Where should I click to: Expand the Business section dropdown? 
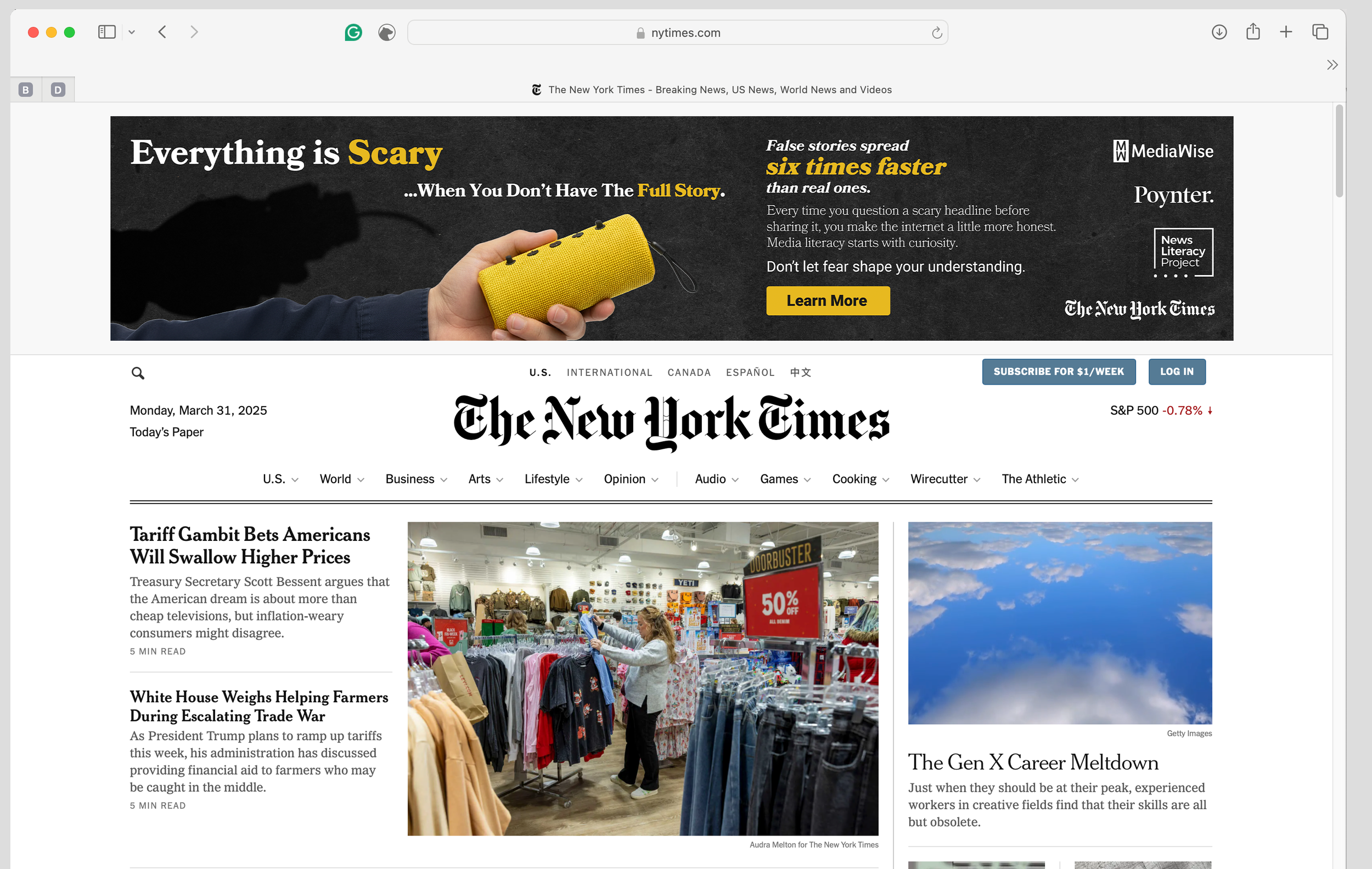444,479
